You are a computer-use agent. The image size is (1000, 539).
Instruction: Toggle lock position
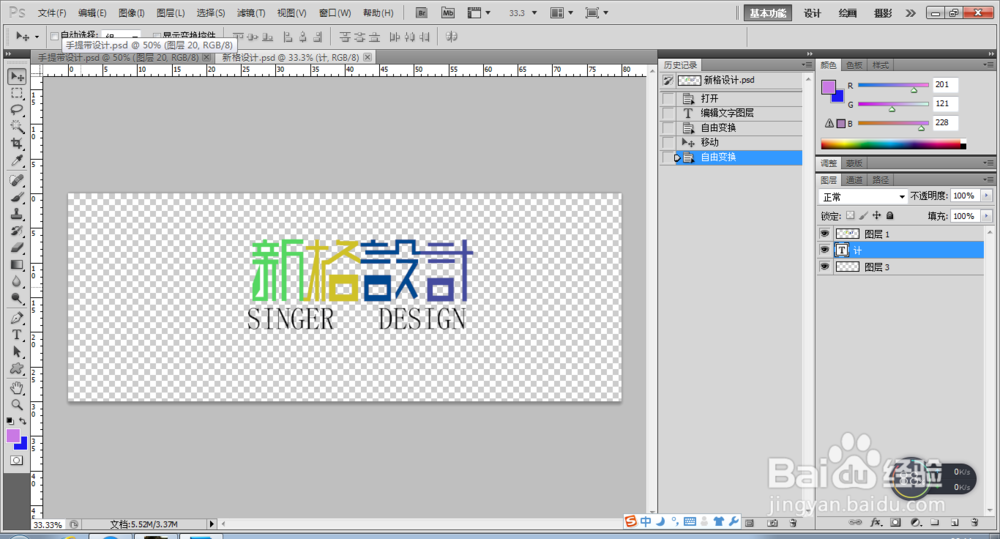pyautogui.click(x=877, y=216)
